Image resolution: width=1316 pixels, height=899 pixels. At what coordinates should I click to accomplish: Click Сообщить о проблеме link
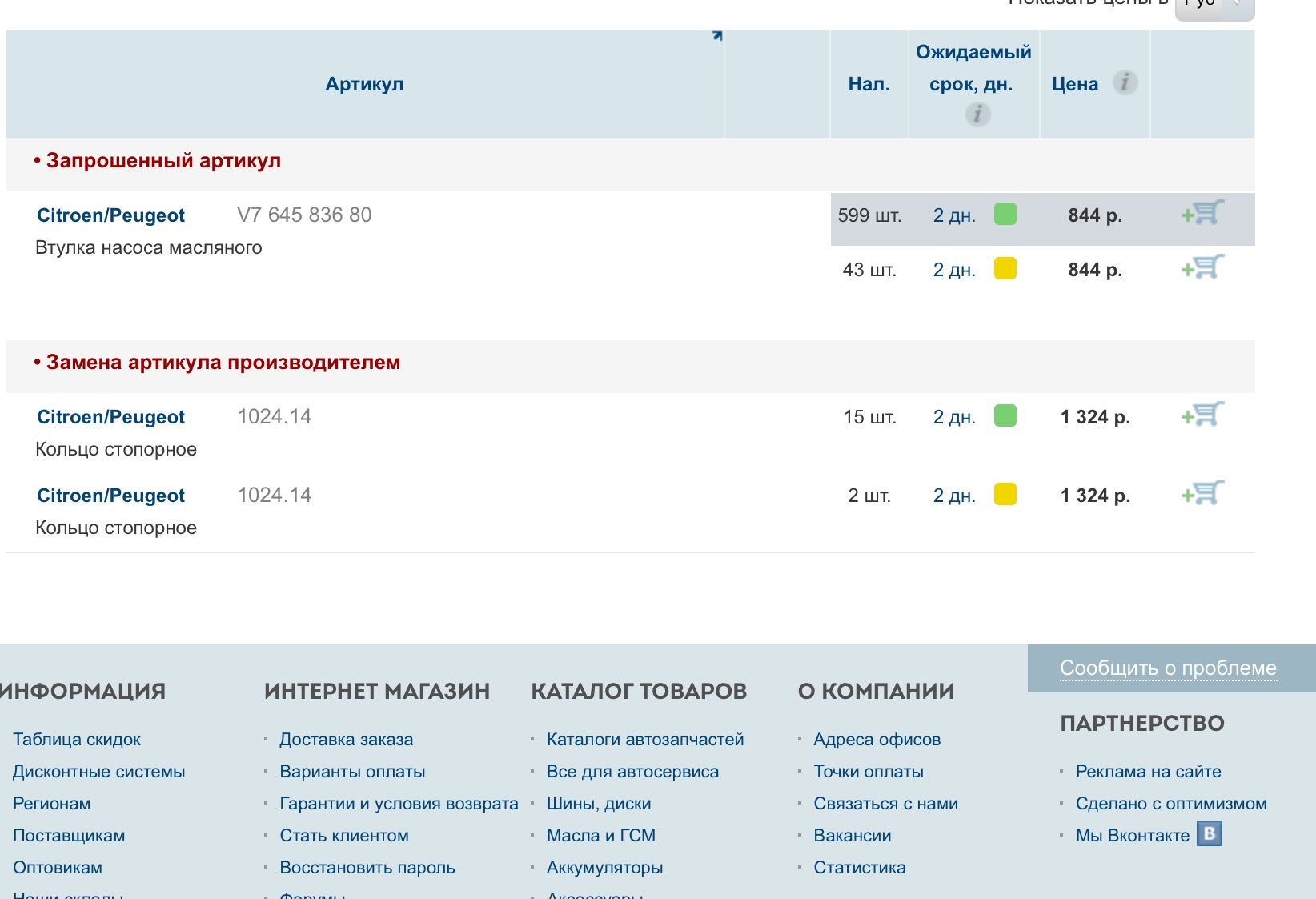click(x=1168, y=668)
